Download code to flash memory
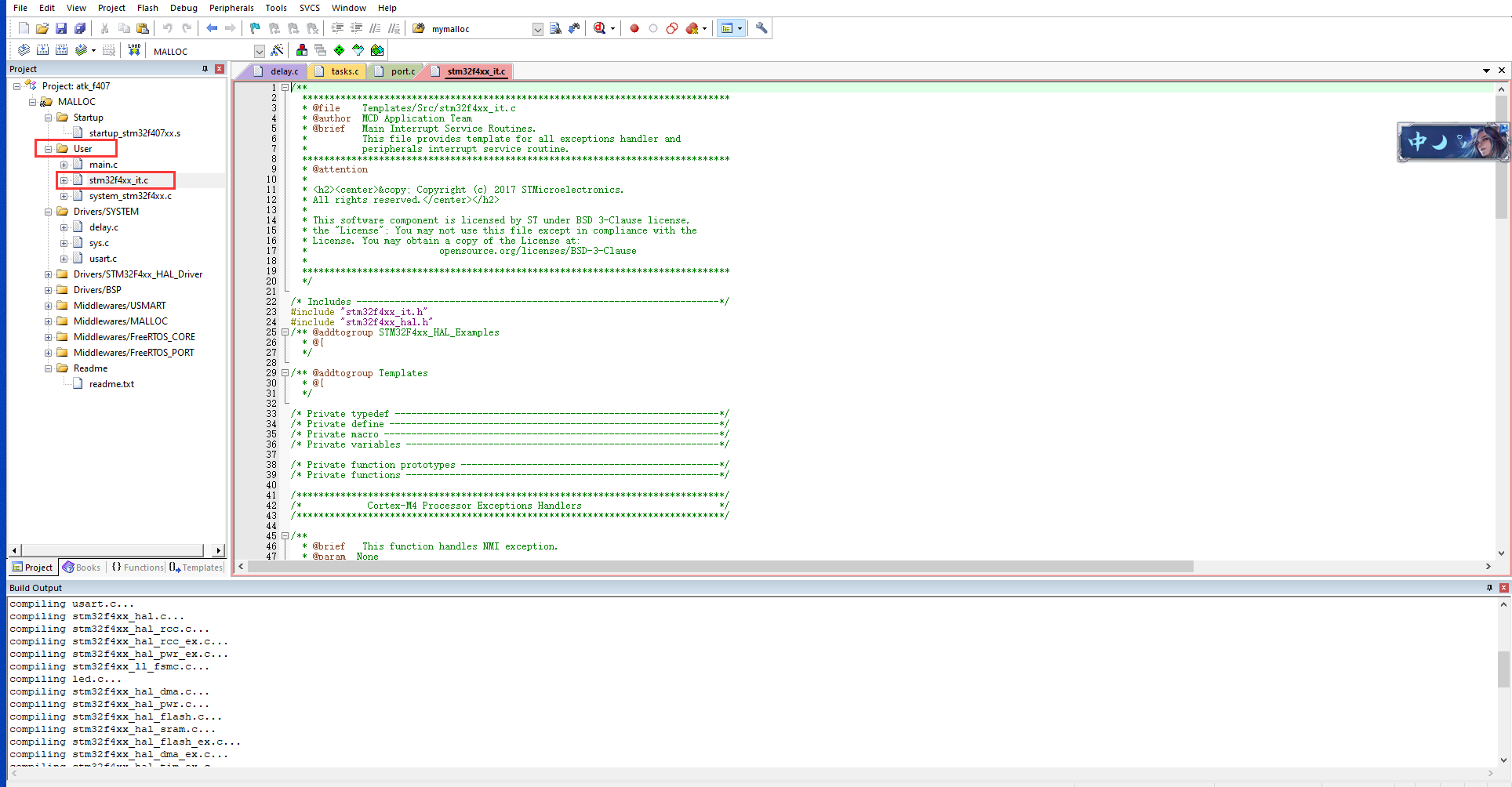This screenshot has width=1512, height=787. tap(134, 49)
